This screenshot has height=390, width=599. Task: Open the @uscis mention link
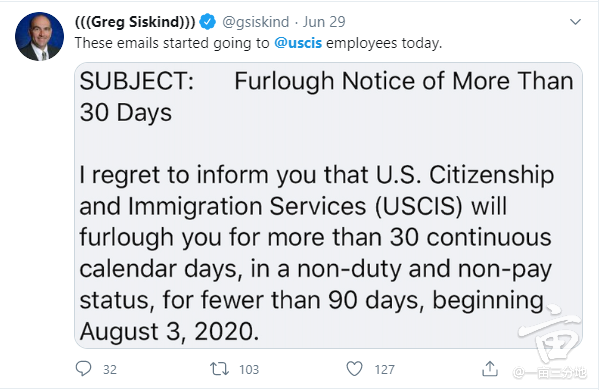(x=298, y=43)
